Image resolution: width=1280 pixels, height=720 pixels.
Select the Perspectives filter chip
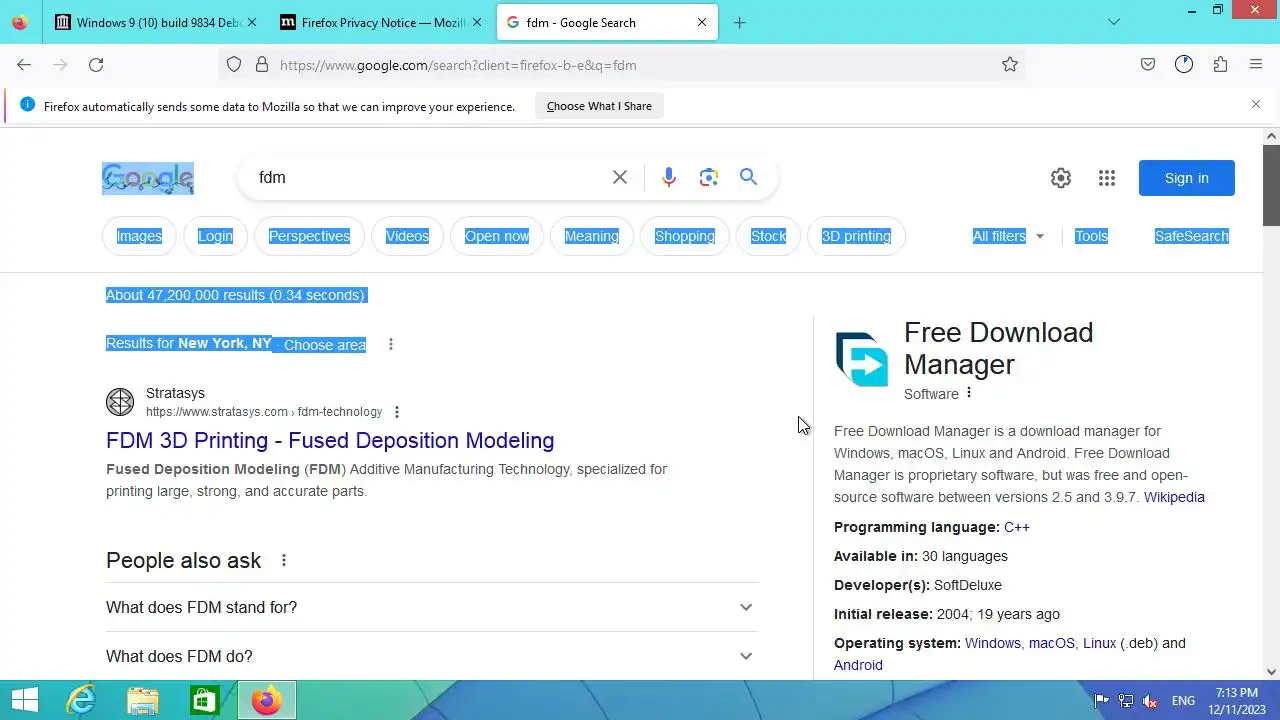[x=309, y=236]
